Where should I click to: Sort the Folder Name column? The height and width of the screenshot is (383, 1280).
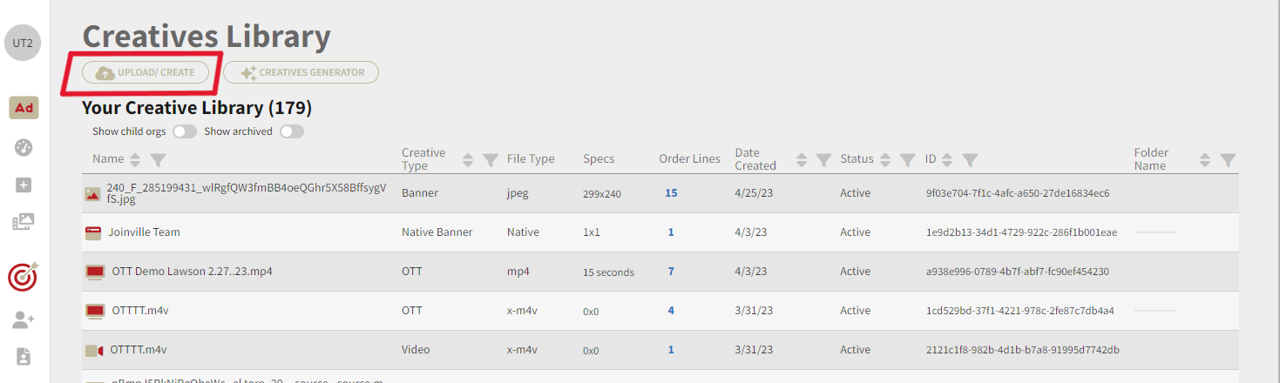(x=1205, y=159)
